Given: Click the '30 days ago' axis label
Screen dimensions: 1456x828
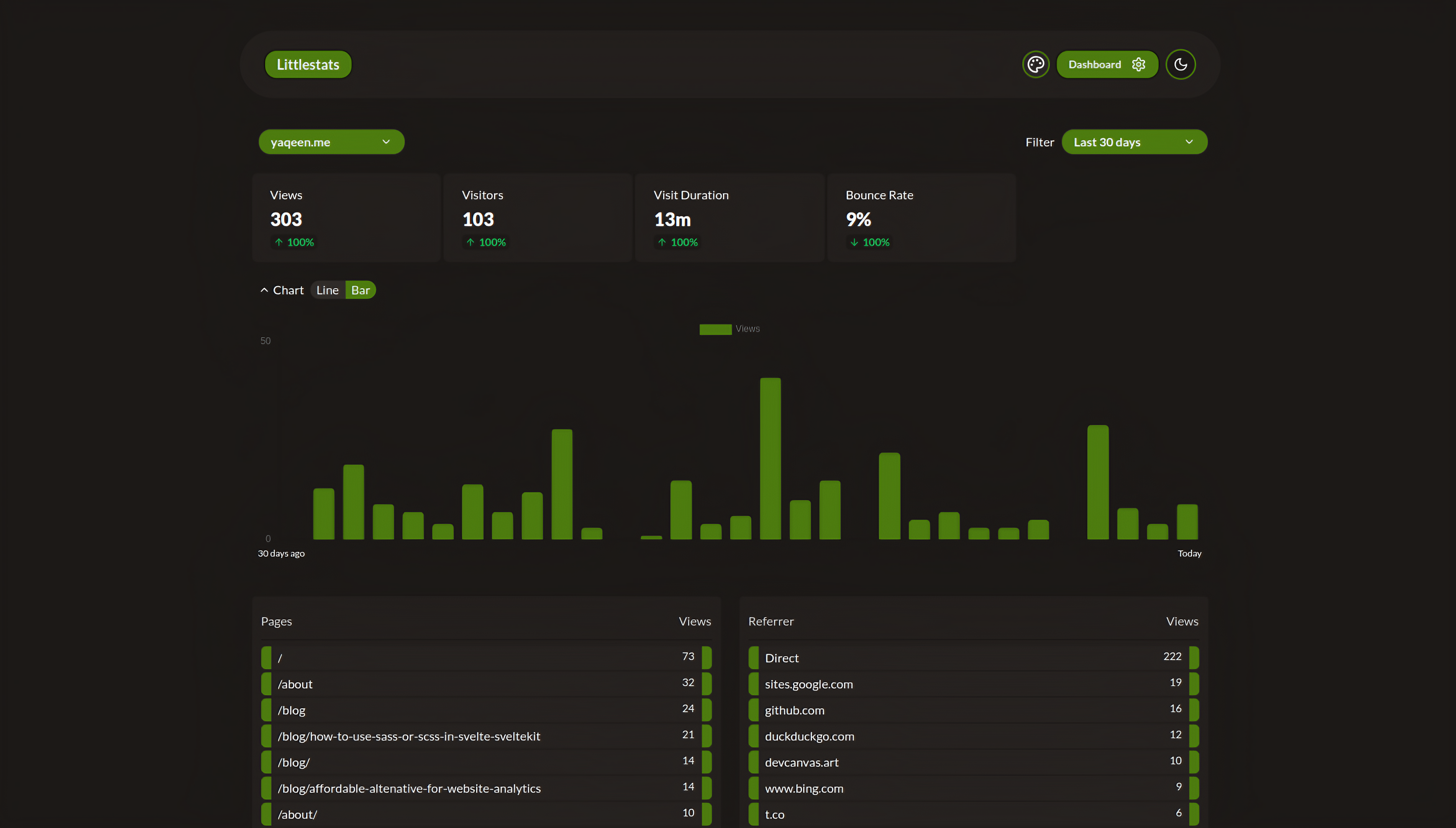Looking at the screenshot, I should click(x=281, y=554).
